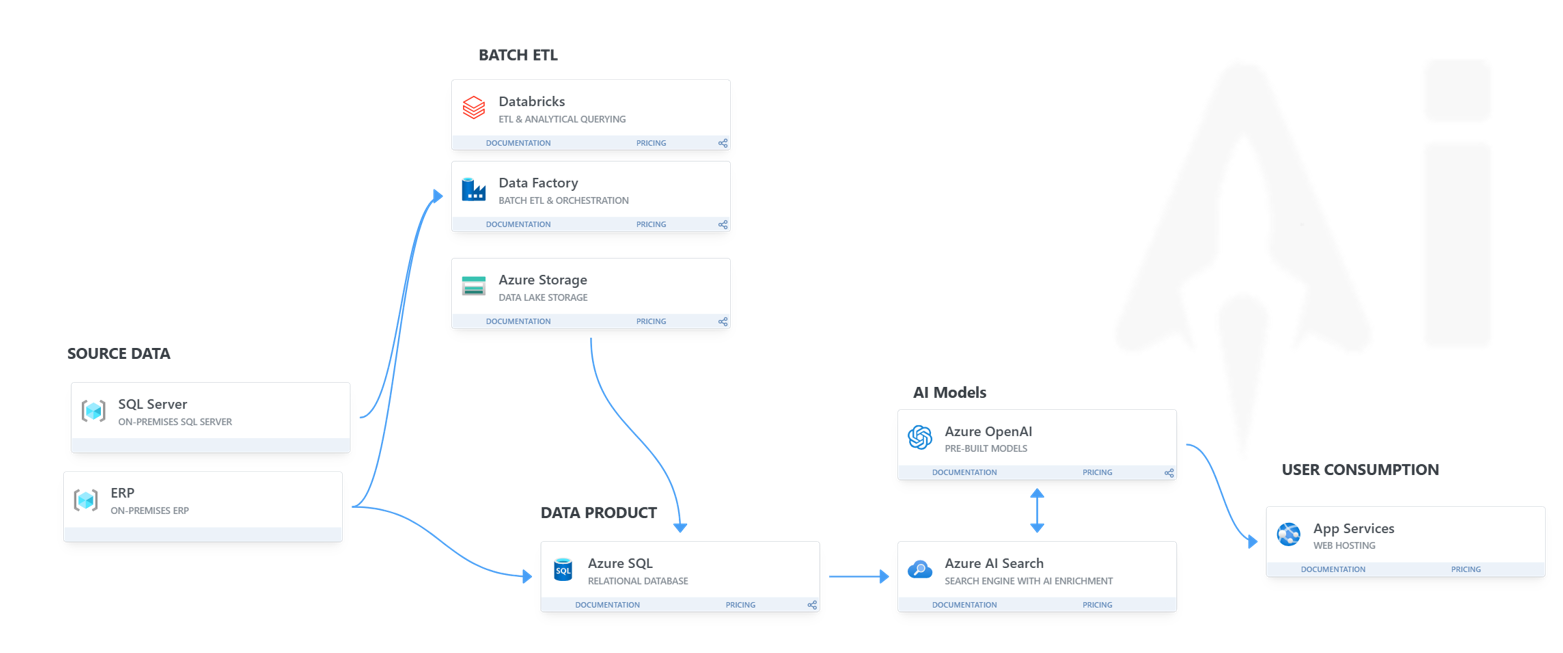Open Azure Storage pricing link
This screenshot has width=1563, height=653.
651,322
